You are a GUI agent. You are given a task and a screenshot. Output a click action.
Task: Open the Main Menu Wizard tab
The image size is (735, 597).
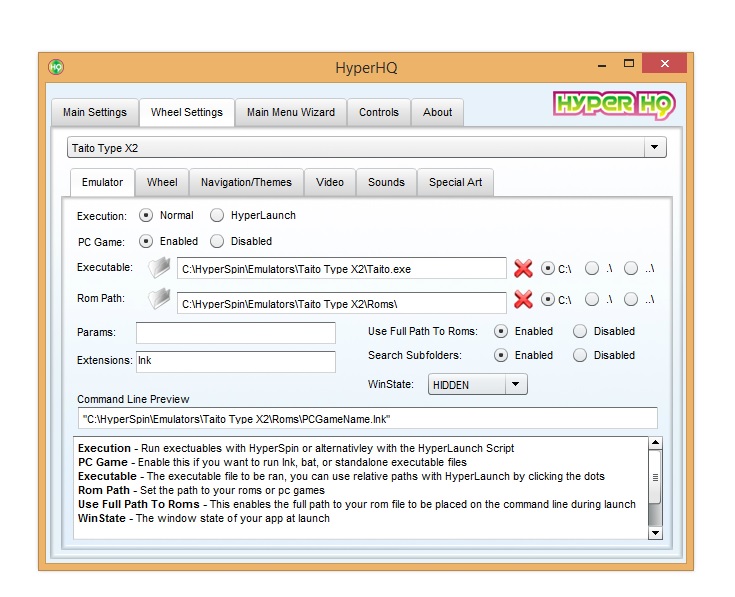291,112
